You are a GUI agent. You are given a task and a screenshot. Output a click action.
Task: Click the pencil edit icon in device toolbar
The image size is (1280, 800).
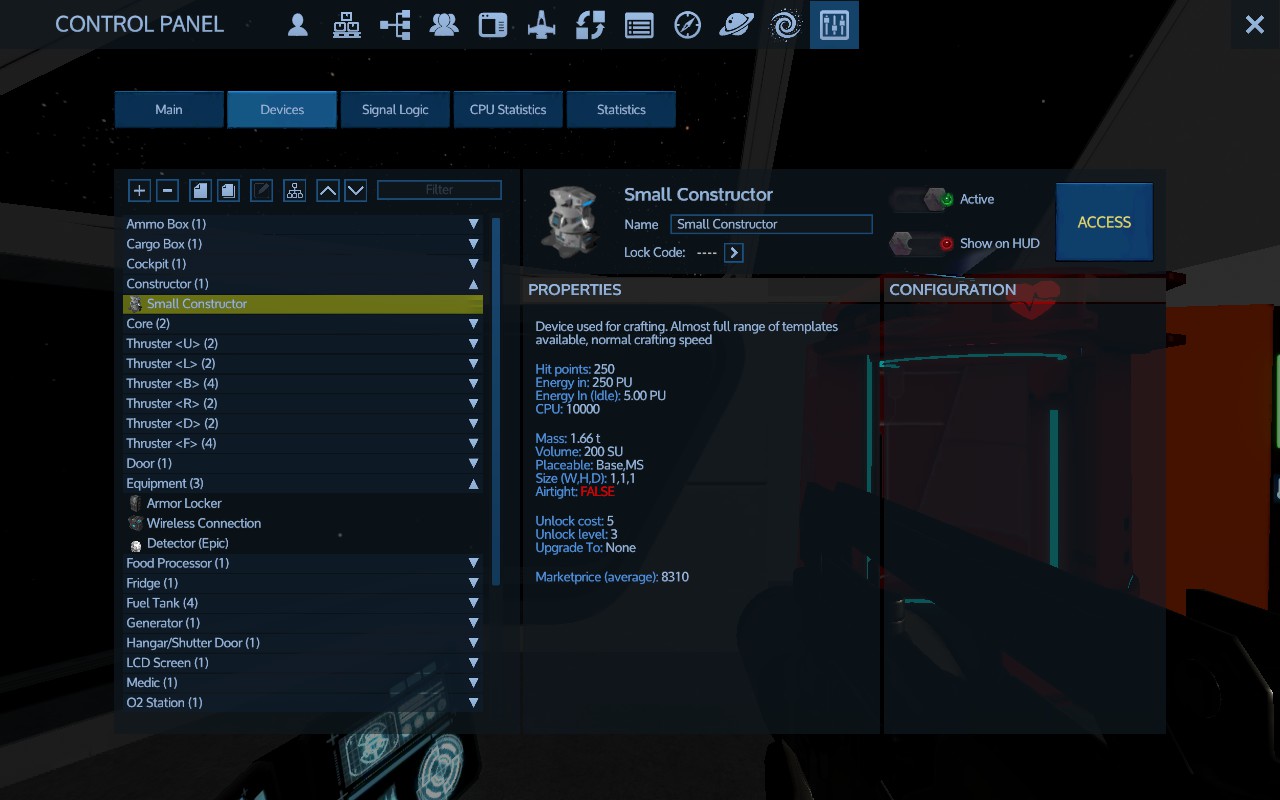click(x=262, y=190)
